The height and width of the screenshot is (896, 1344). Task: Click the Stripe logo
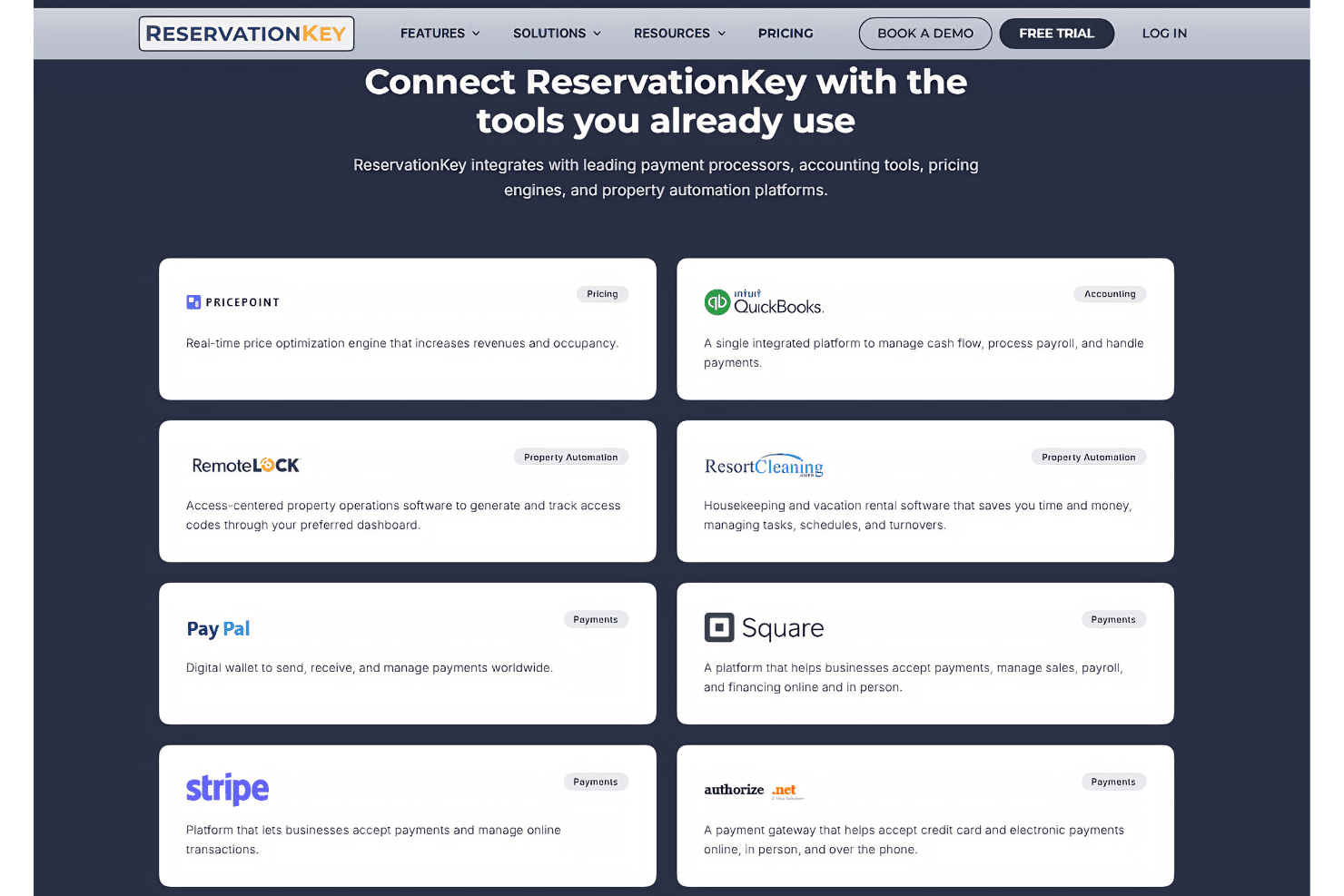pyautogui.click(x=227, y=789)
